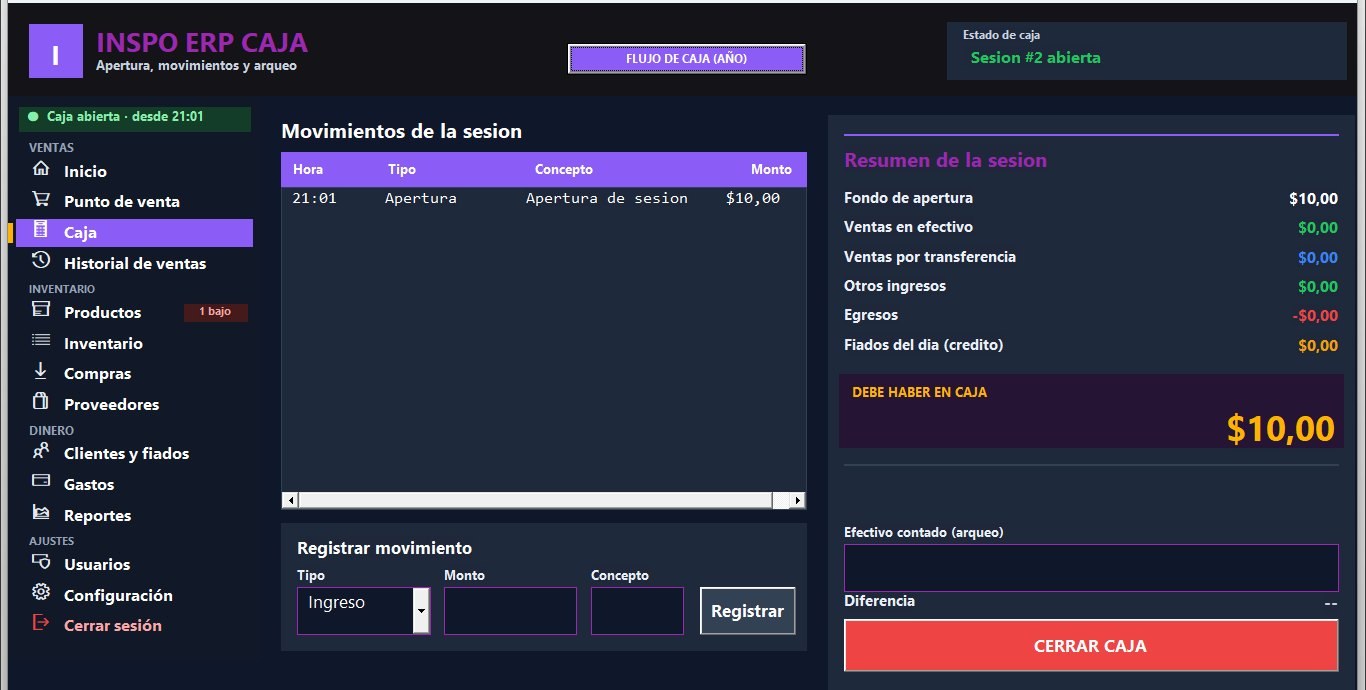This screenshot has height=690, width=1366.
Task: Click the people icon for Clientes y fiados
Action: [x=40, y=451]
